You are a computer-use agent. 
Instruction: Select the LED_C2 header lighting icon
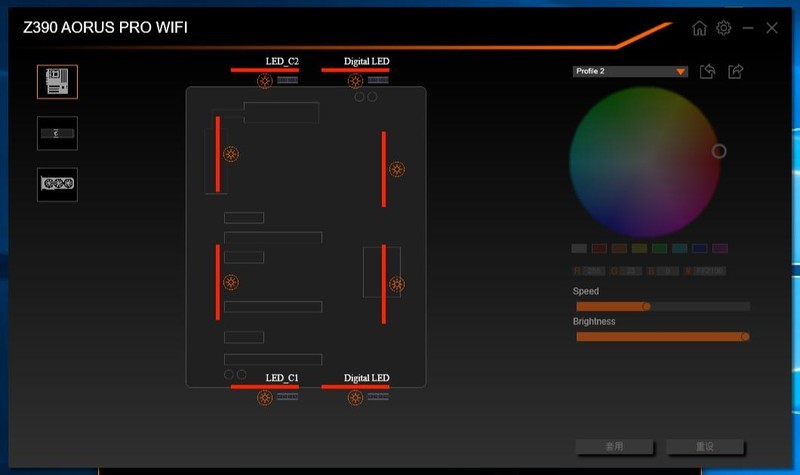[264, 81]
